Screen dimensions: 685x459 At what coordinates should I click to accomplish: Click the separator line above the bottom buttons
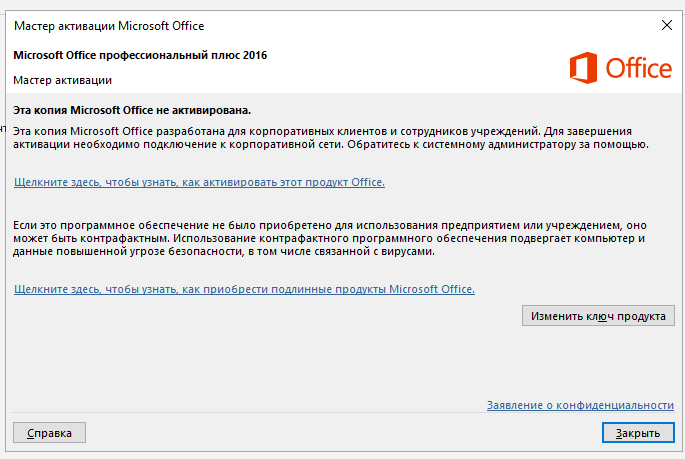[343, 413]
